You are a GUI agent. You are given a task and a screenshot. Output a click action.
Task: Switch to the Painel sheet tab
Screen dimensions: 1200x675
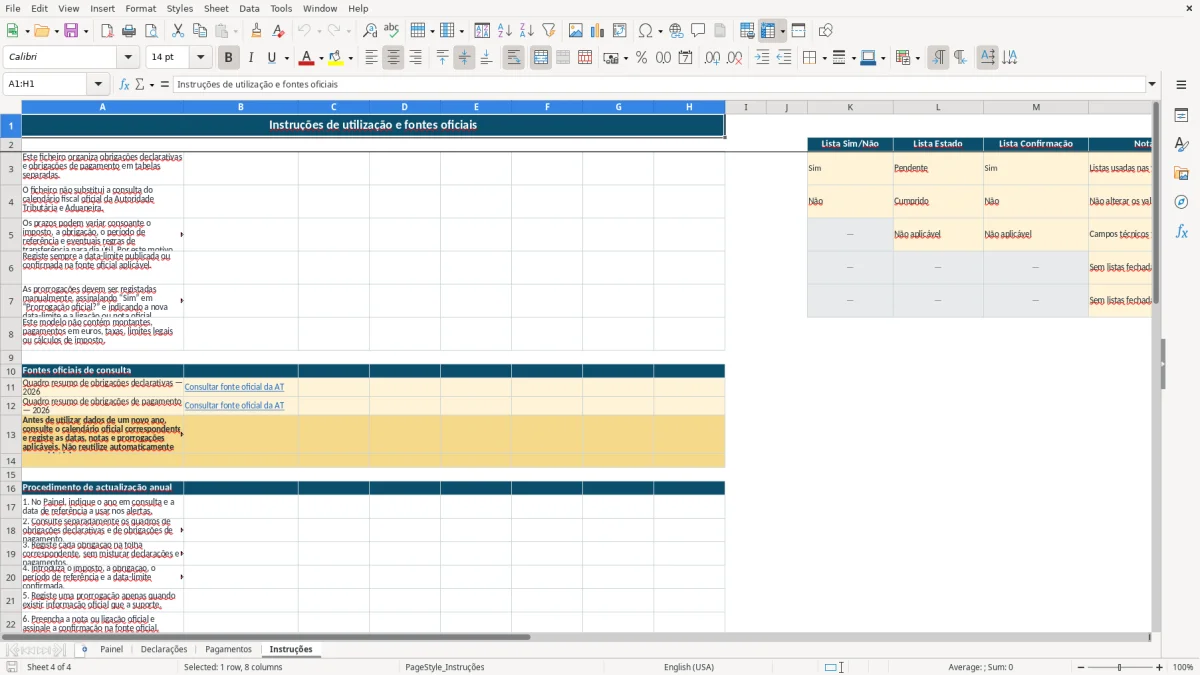pos(111,649)
